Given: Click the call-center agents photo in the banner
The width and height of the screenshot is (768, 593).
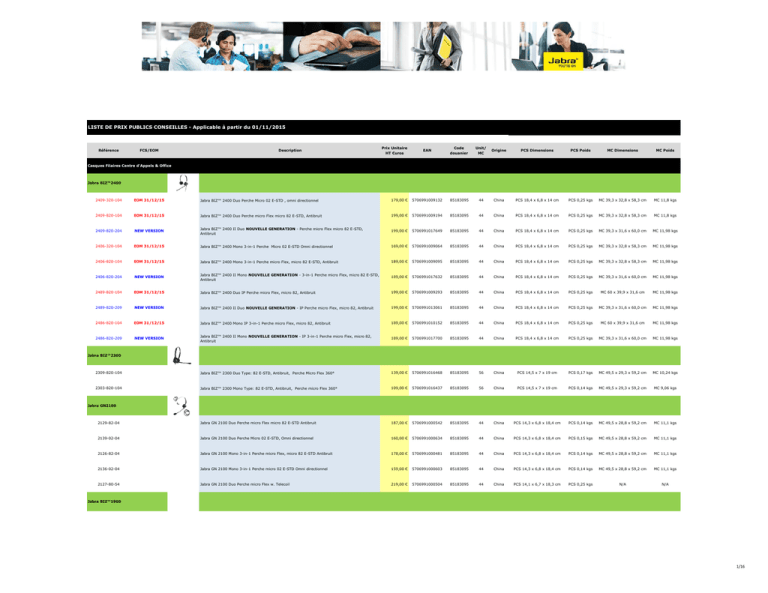Looking at the screenshot, I should coord(212,46).
